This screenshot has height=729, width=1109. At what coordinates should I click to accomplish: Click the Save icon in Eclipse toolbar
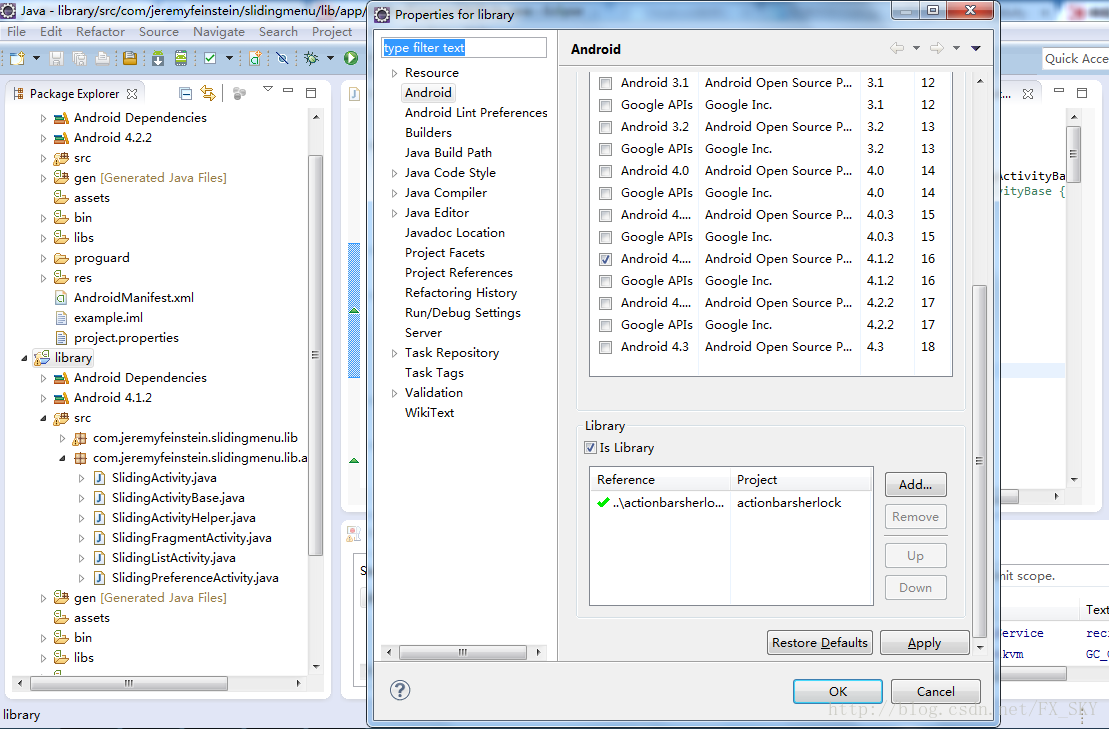(57, 59)
